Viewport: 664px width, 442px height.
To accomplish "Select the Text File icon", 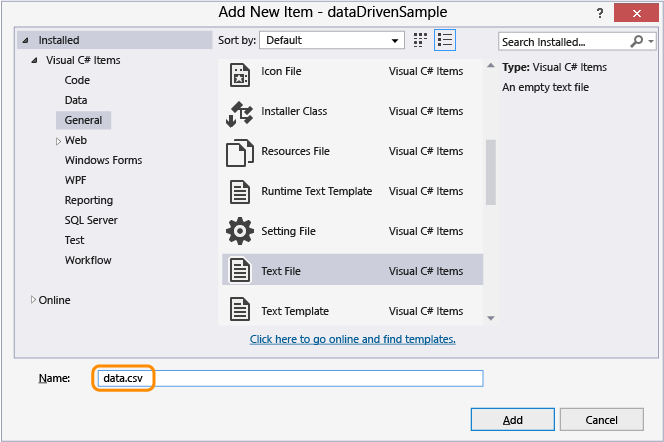I will 240,271.
